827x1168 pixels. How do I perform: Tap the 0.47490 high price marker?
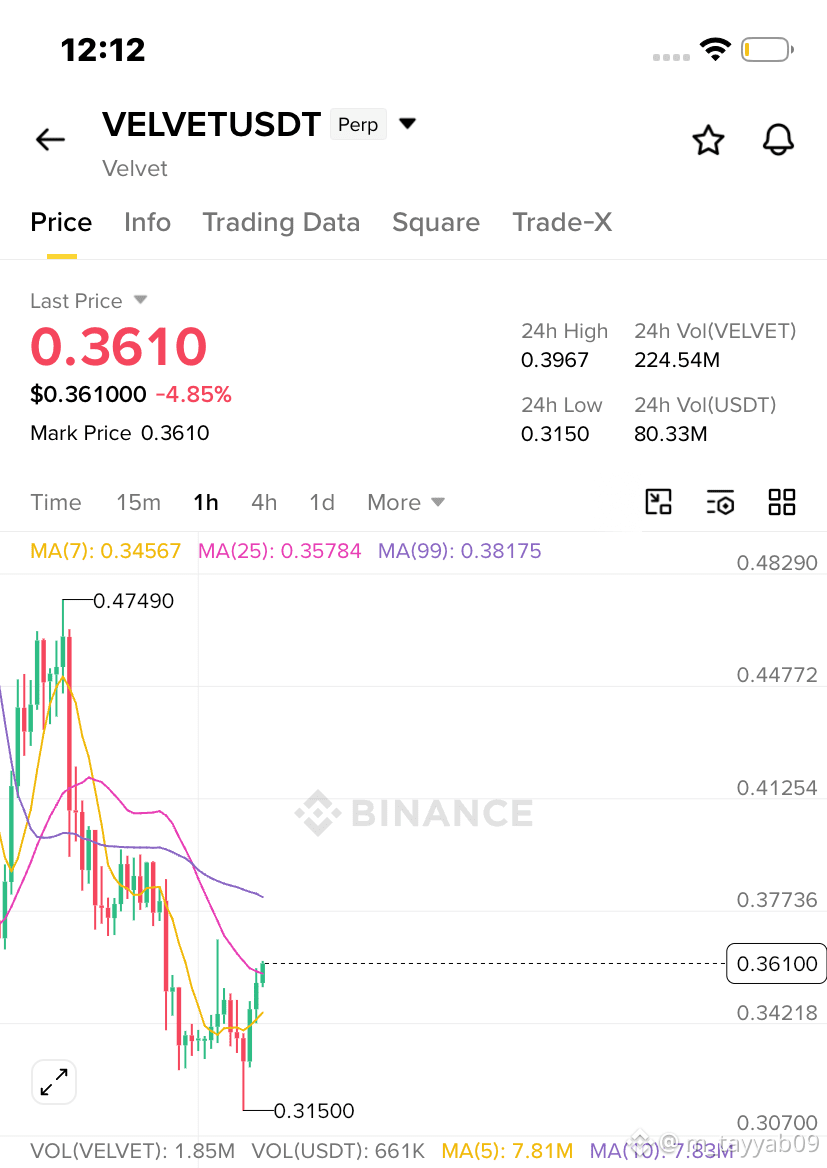[x=133, y=600]
